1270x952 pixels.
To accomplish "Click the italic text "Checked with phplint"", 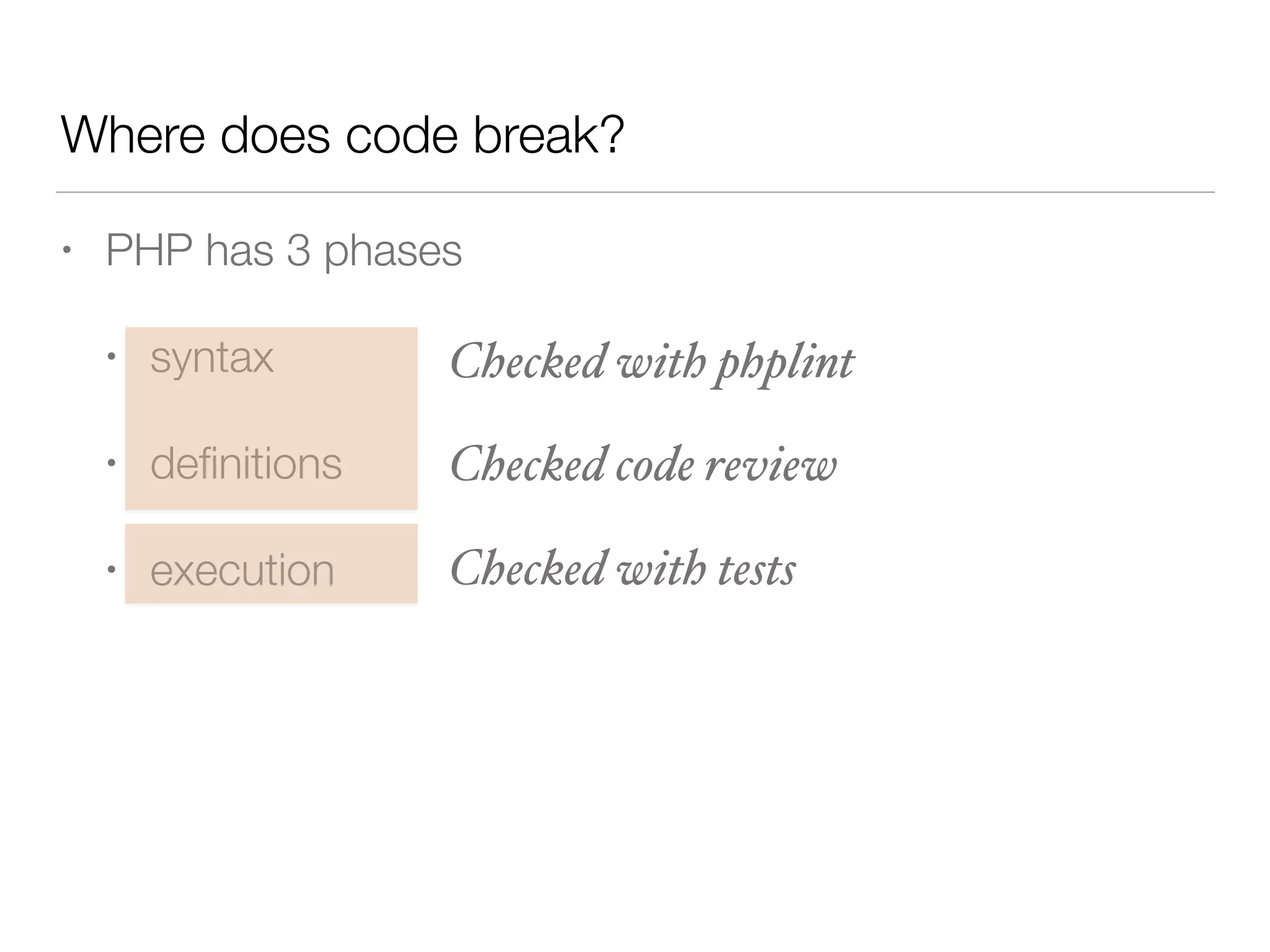I will [x=652, y=362].
